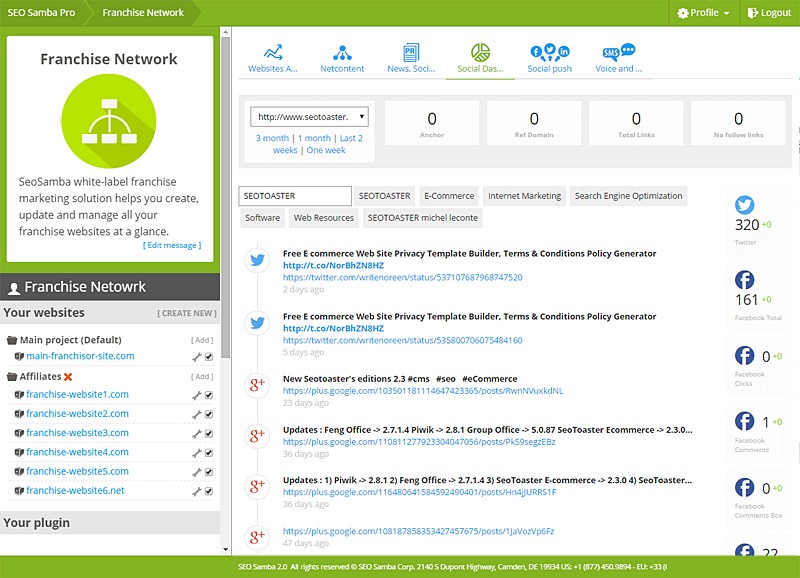Click Twitter icon of the 5 days ago post

click(x=257, y=323)
